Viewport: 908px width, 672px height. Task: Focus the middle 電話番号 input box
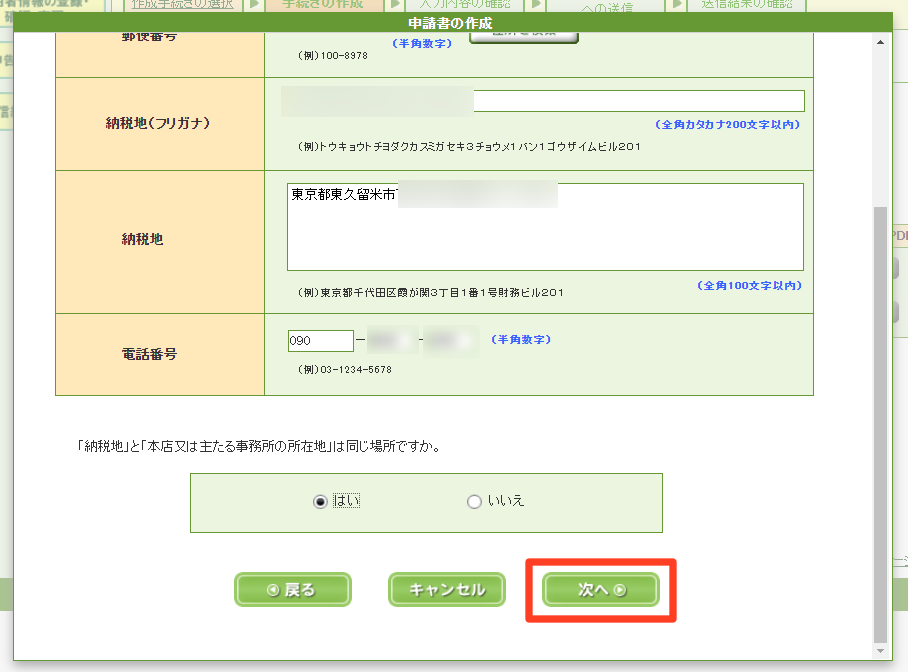click(392, 341)
